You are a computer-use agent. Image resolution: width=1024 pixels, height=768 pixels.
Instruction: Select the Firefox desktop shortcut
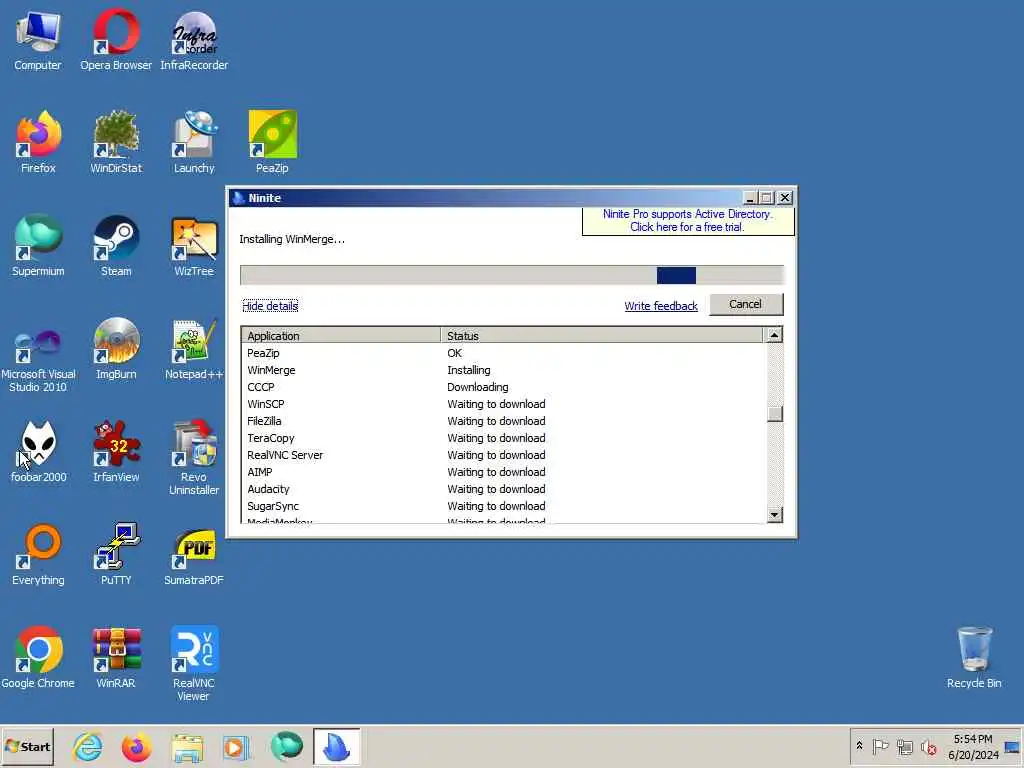pos(38,142)
